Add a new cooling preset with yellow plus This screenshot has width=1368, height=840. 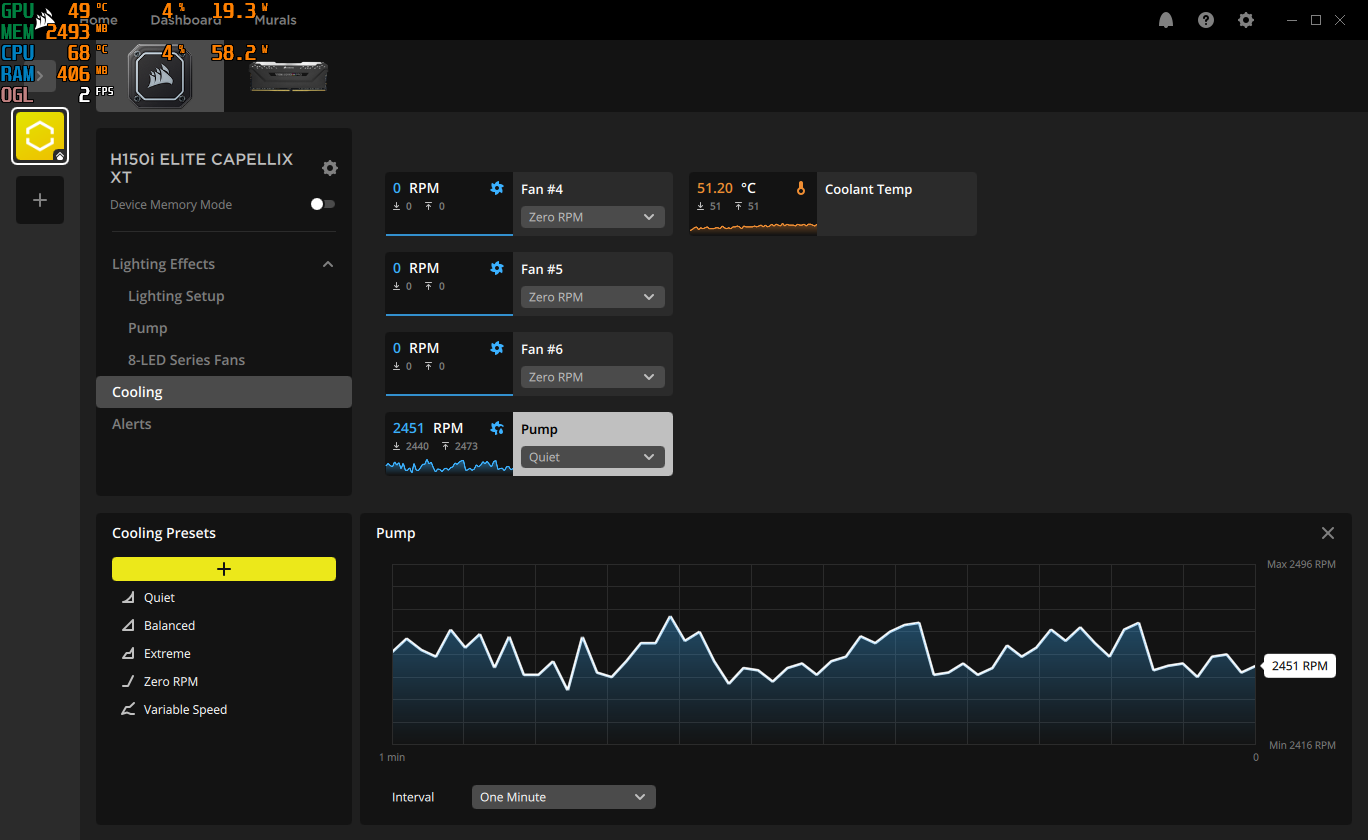point(224,569)
